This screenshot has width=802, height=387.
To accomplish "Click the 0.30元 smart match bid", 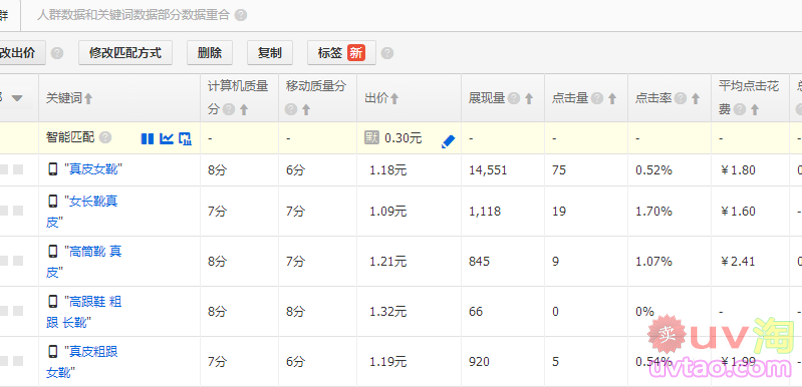I will [x=403, y=138].
